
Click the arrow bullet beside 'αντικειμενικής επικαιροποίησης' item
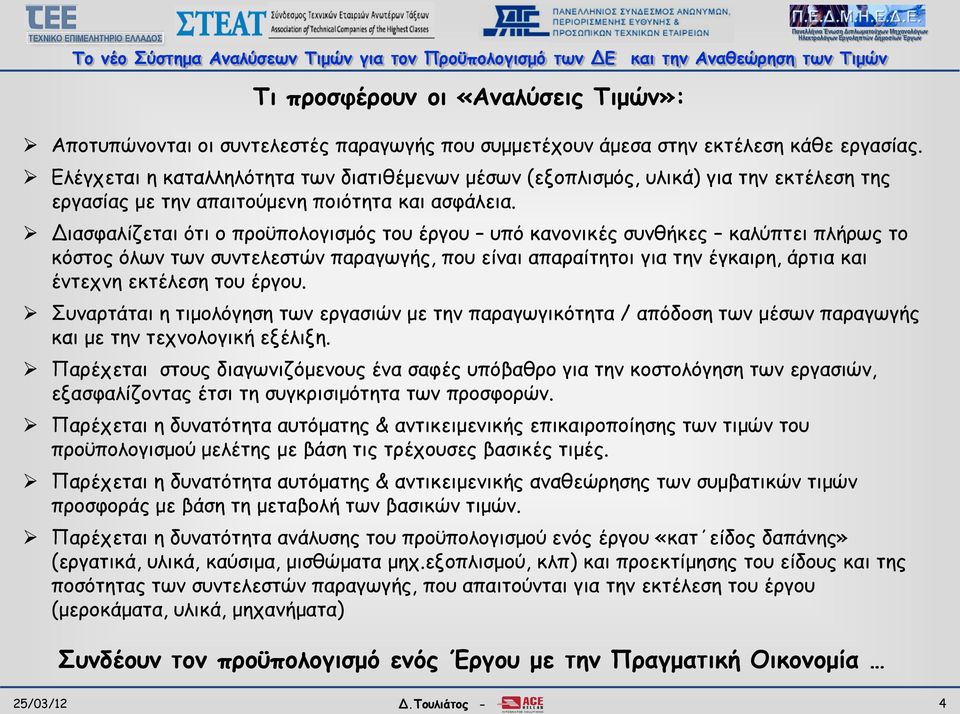(31, 426)
